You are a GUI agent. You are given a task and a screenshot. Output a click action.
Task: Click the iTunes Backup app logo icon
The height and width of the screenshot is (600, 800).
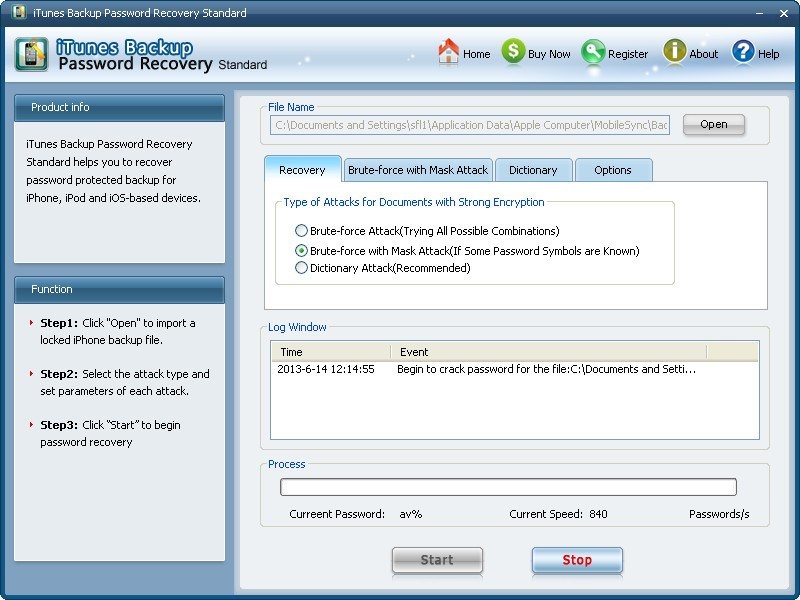click(x=32, y=54)
